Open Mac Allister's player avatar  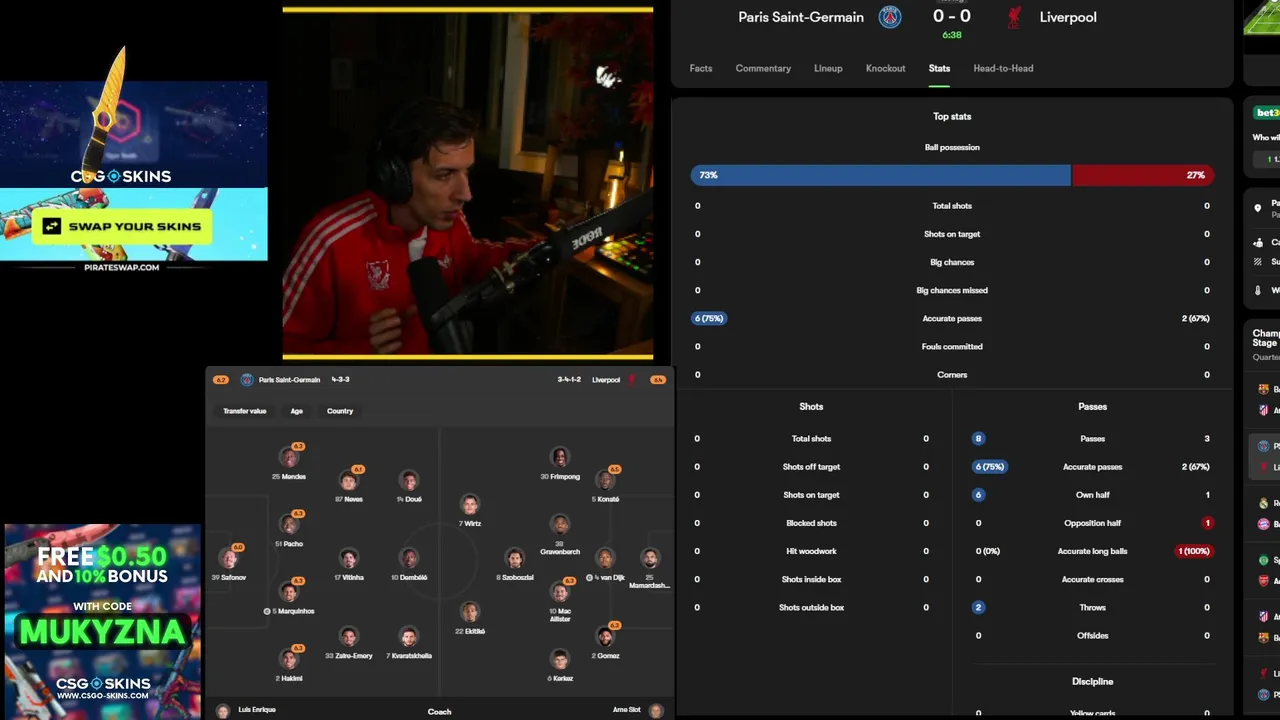(x=560, y=592)
